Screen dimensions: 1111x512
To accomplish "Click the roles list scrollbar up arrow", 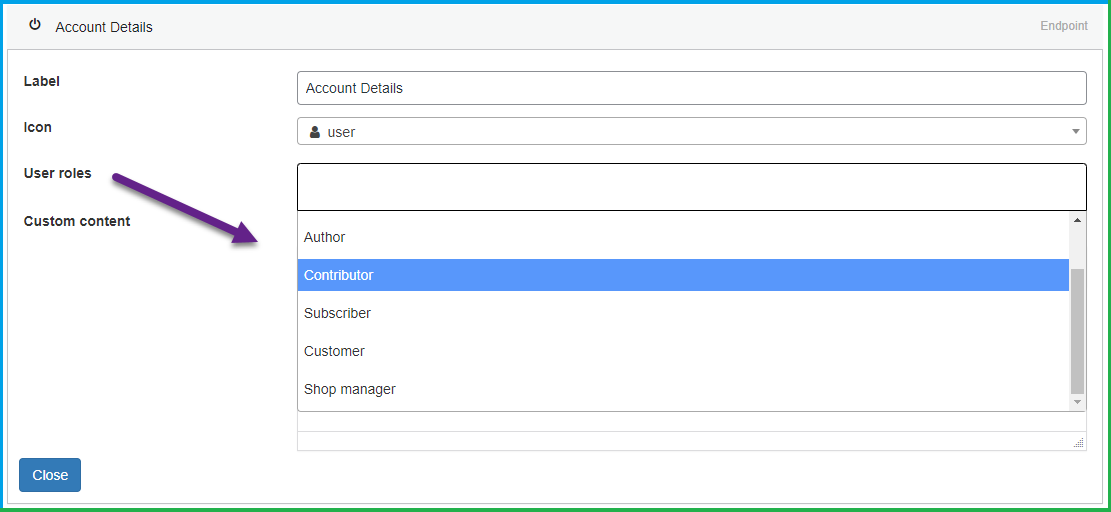I will pyautogui.click(x=1077, y=220).
